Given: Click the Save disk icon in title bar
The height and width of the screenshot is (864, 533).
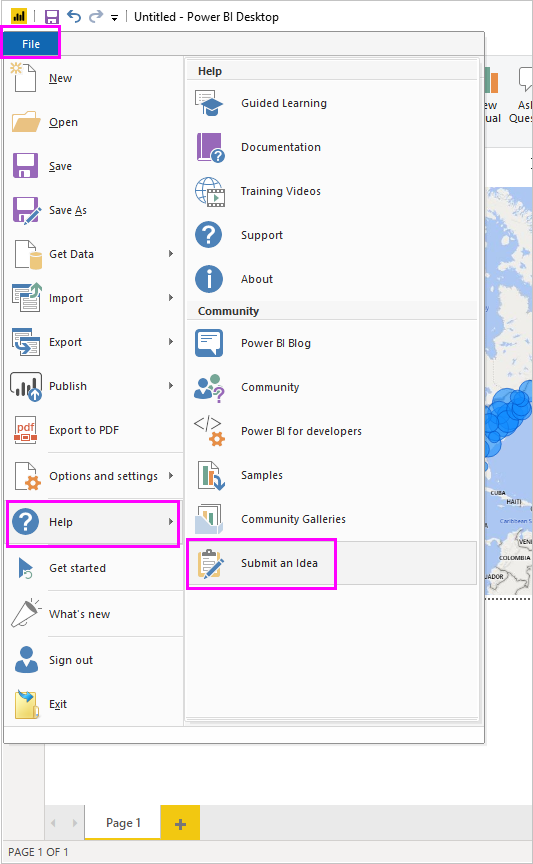Looking at the screenshot, I should click(x=51, y=17).
